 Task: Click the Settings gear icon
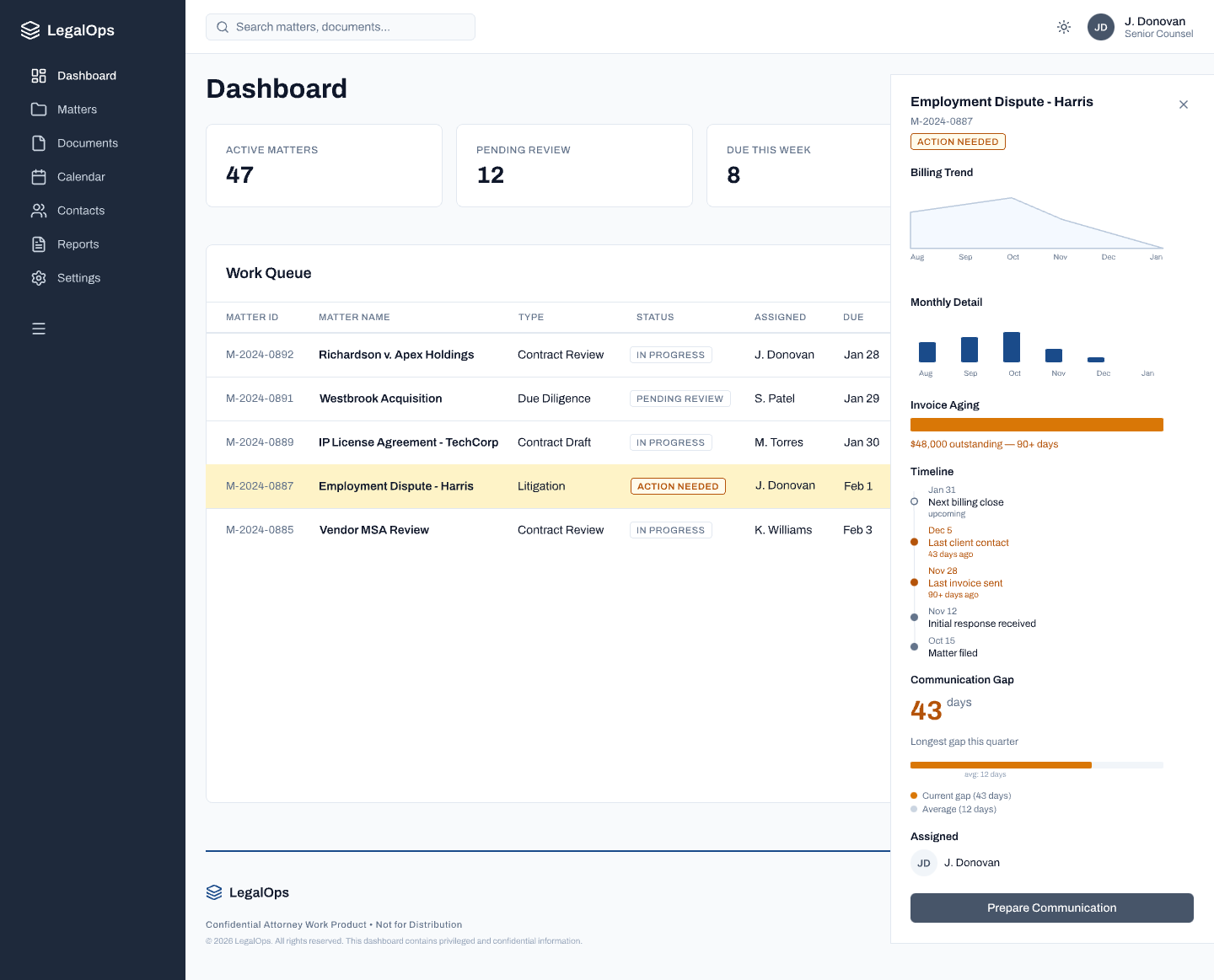click(39, 277)
